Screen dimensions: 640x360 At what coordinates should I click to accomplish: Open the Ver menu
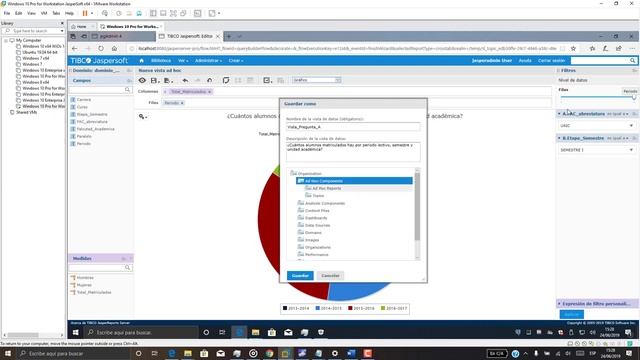click(x=183, y=61)
